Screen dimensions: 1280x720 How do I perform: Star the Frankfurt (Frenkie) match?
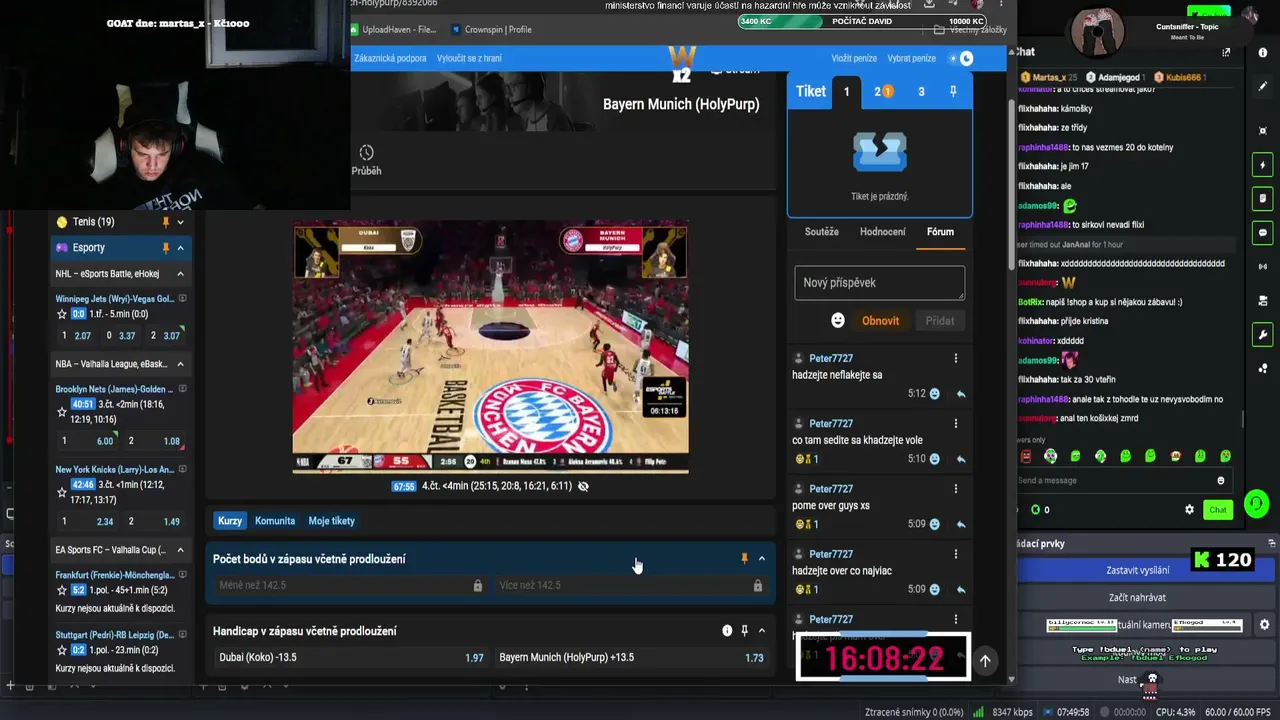62,590
